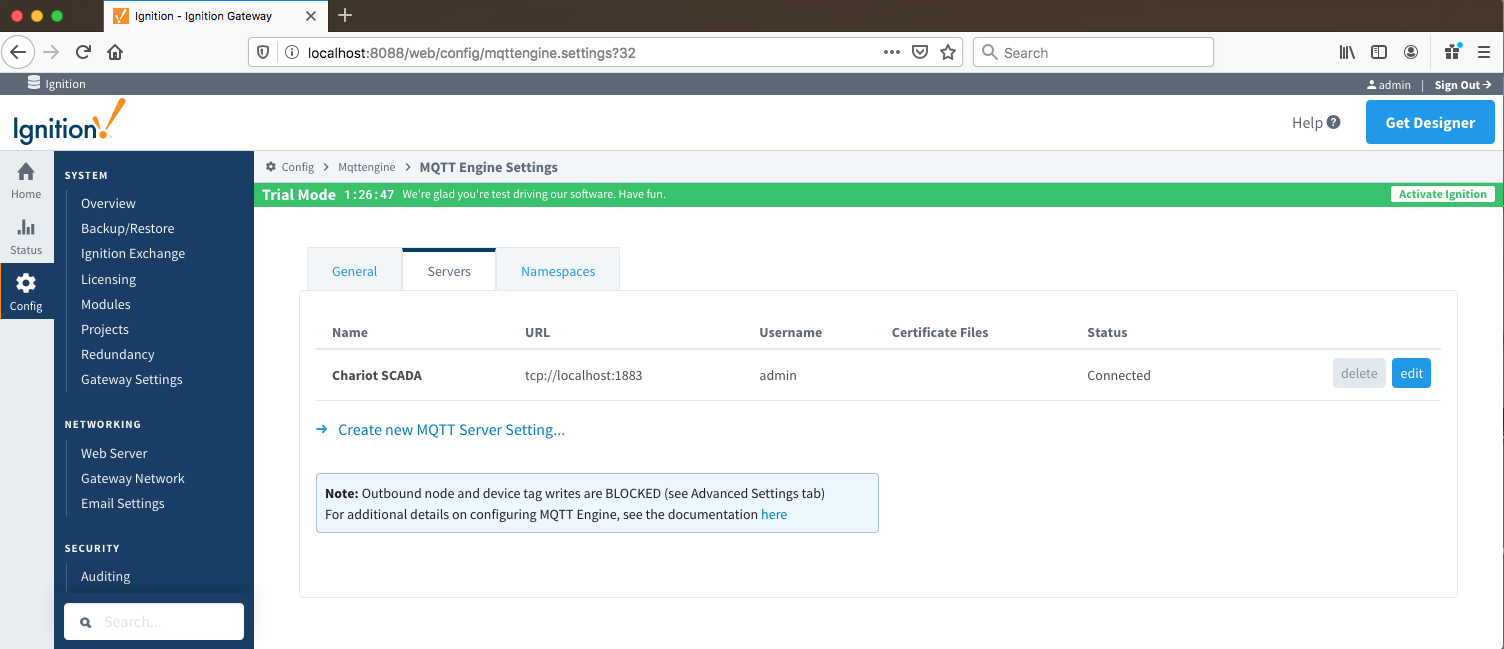1504x649 pixels.
Task: Open Backup/Restore in the sidebar
Action: point(128,228)
